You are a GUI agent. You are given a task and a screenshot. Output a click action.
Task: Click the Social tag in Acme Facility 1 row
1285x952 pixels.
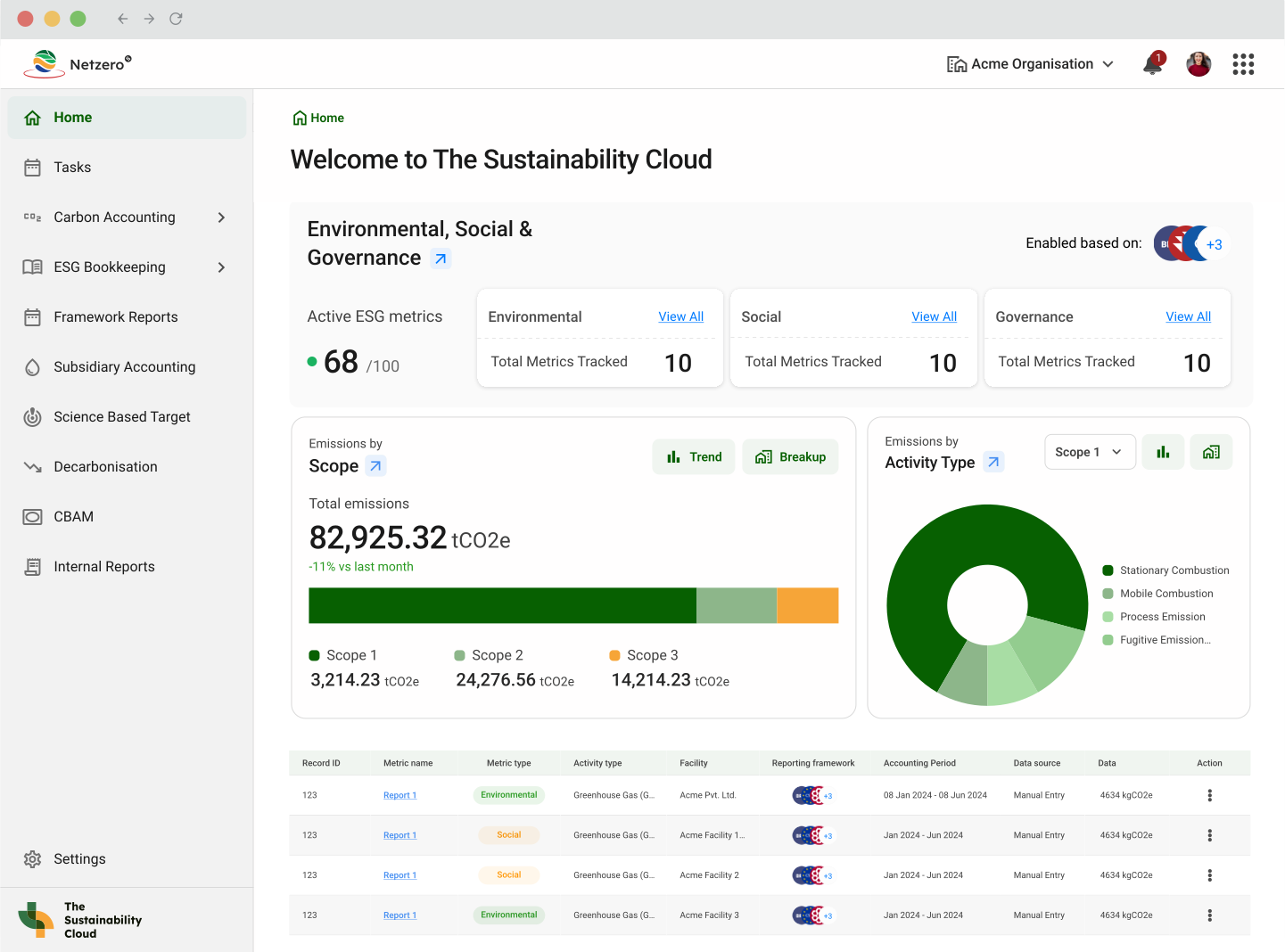click(x=508, y=835)
